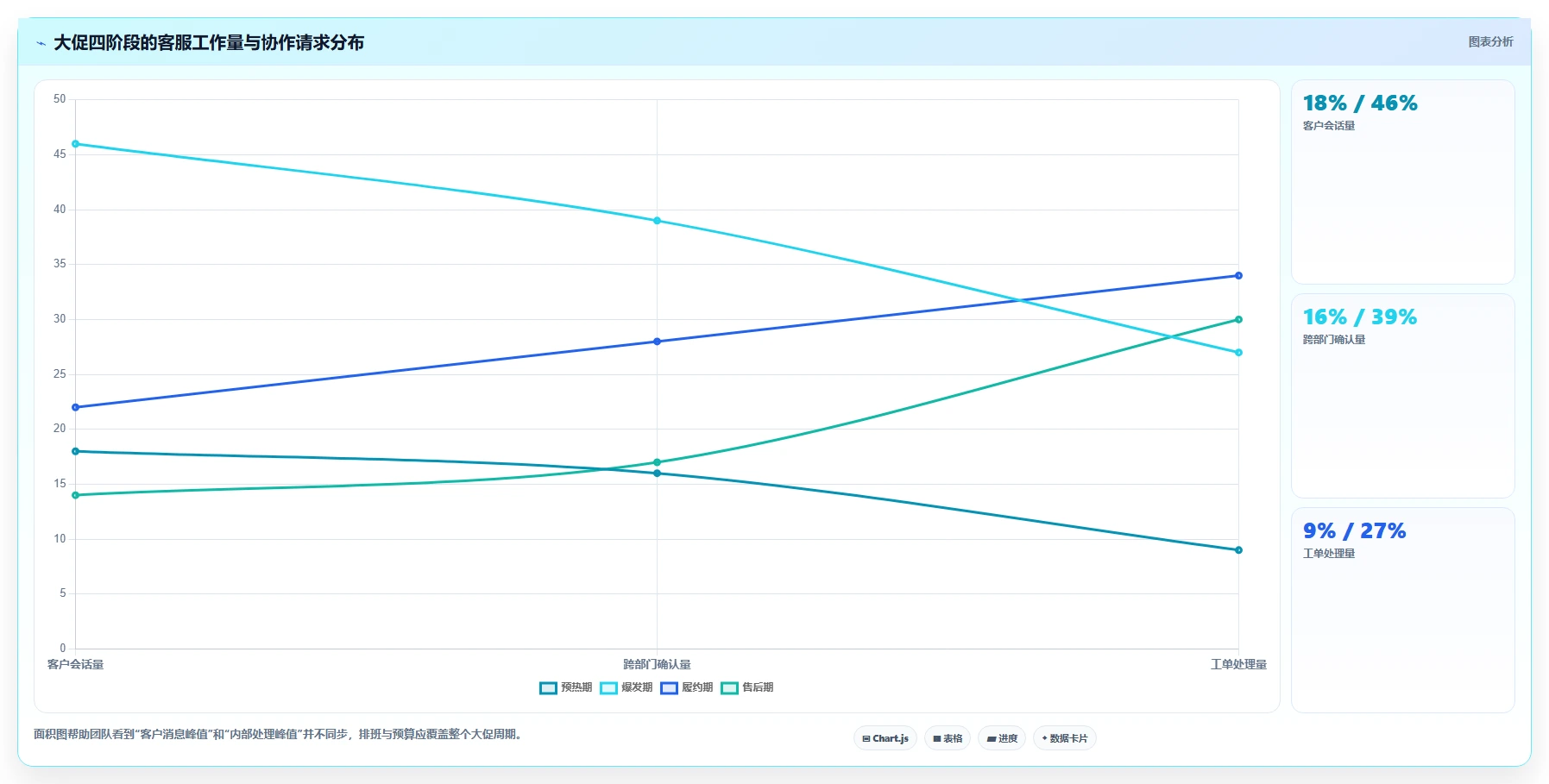Click the 跨部门确认量 x-axis label

pos(657,664)
